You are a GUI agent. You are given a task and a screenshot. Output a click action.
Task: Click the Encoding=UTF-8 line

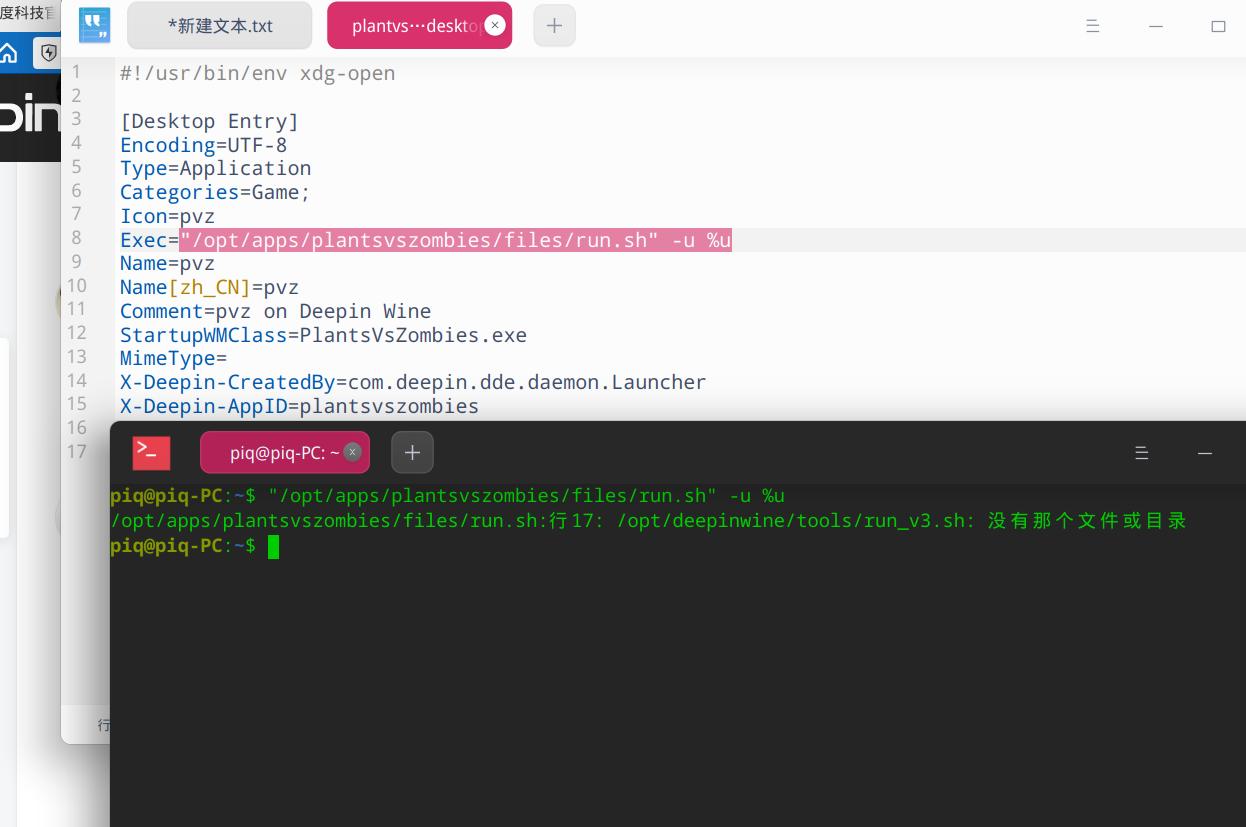(203, 145)
